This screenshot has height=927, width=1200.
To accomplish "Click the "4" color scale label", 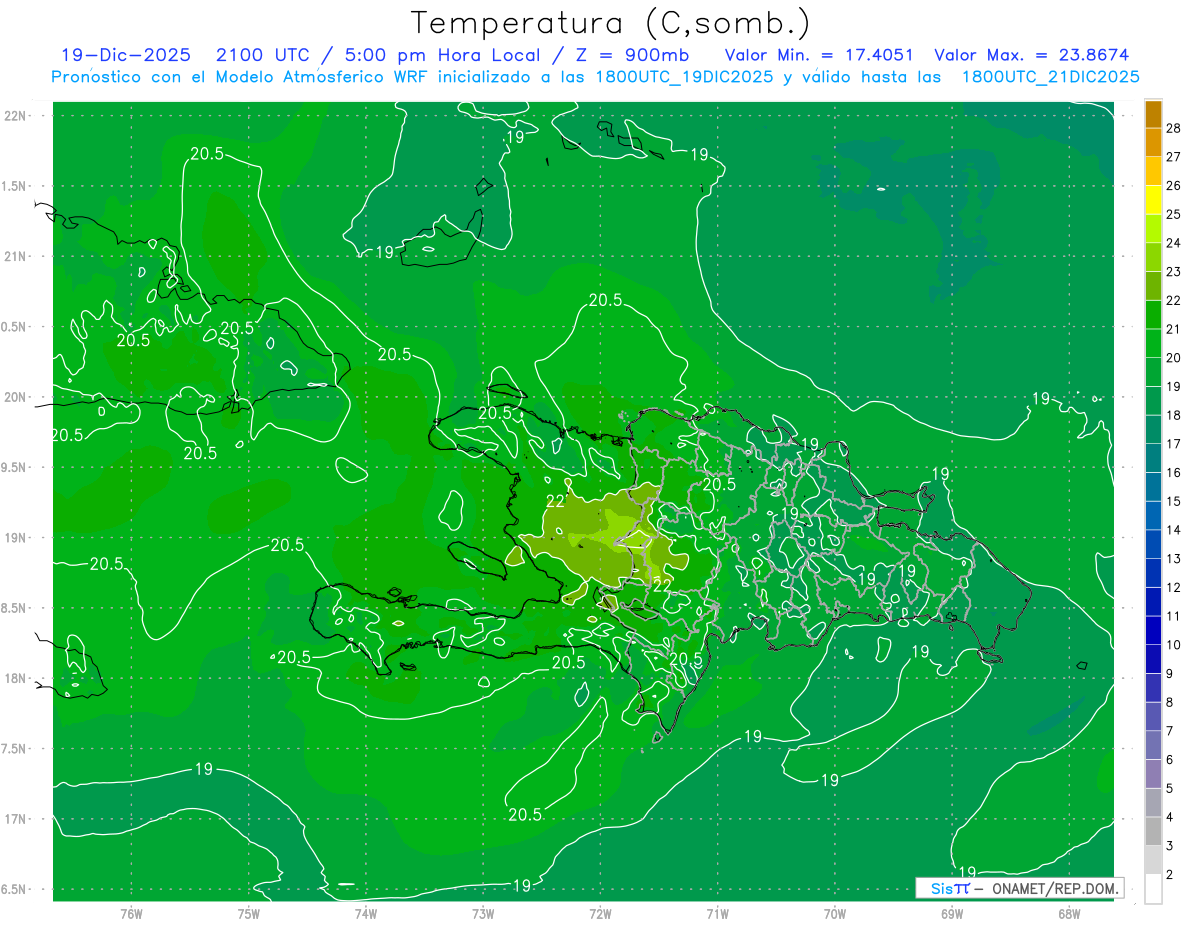I will tap(1171, 818).
